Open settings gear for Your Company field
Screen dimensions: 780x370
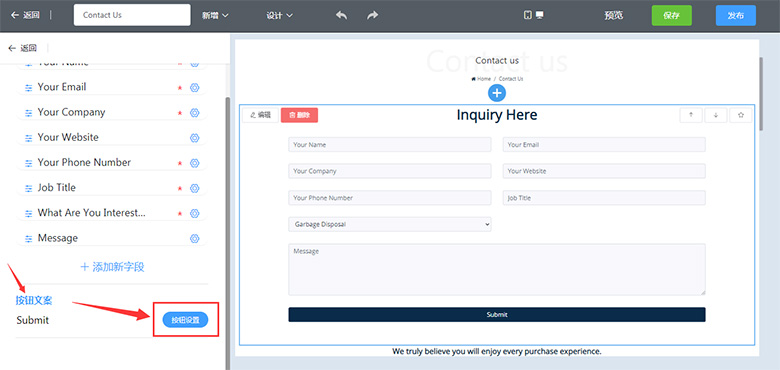pos(195,113)
